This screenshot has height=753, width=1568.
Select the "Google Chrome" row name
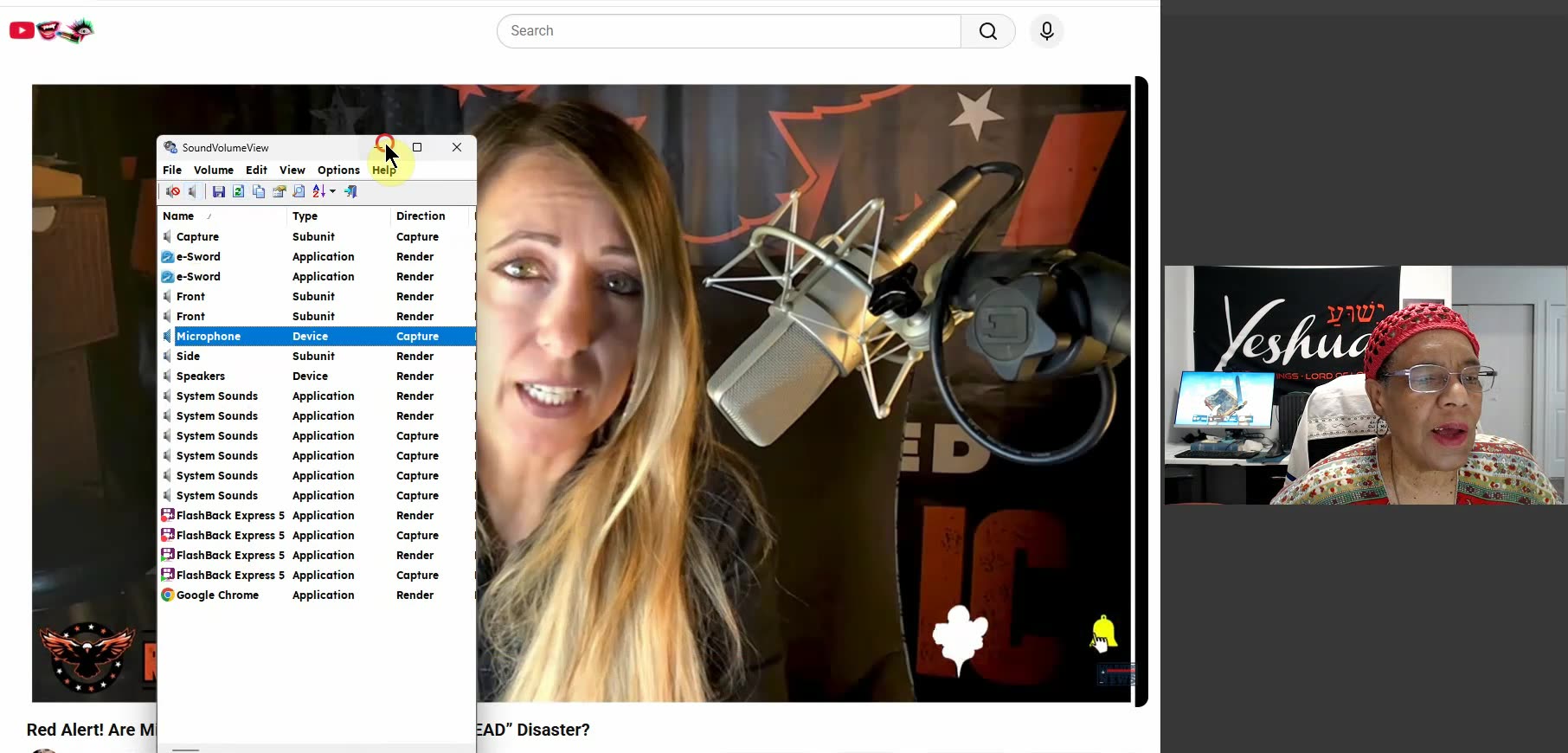217,595
